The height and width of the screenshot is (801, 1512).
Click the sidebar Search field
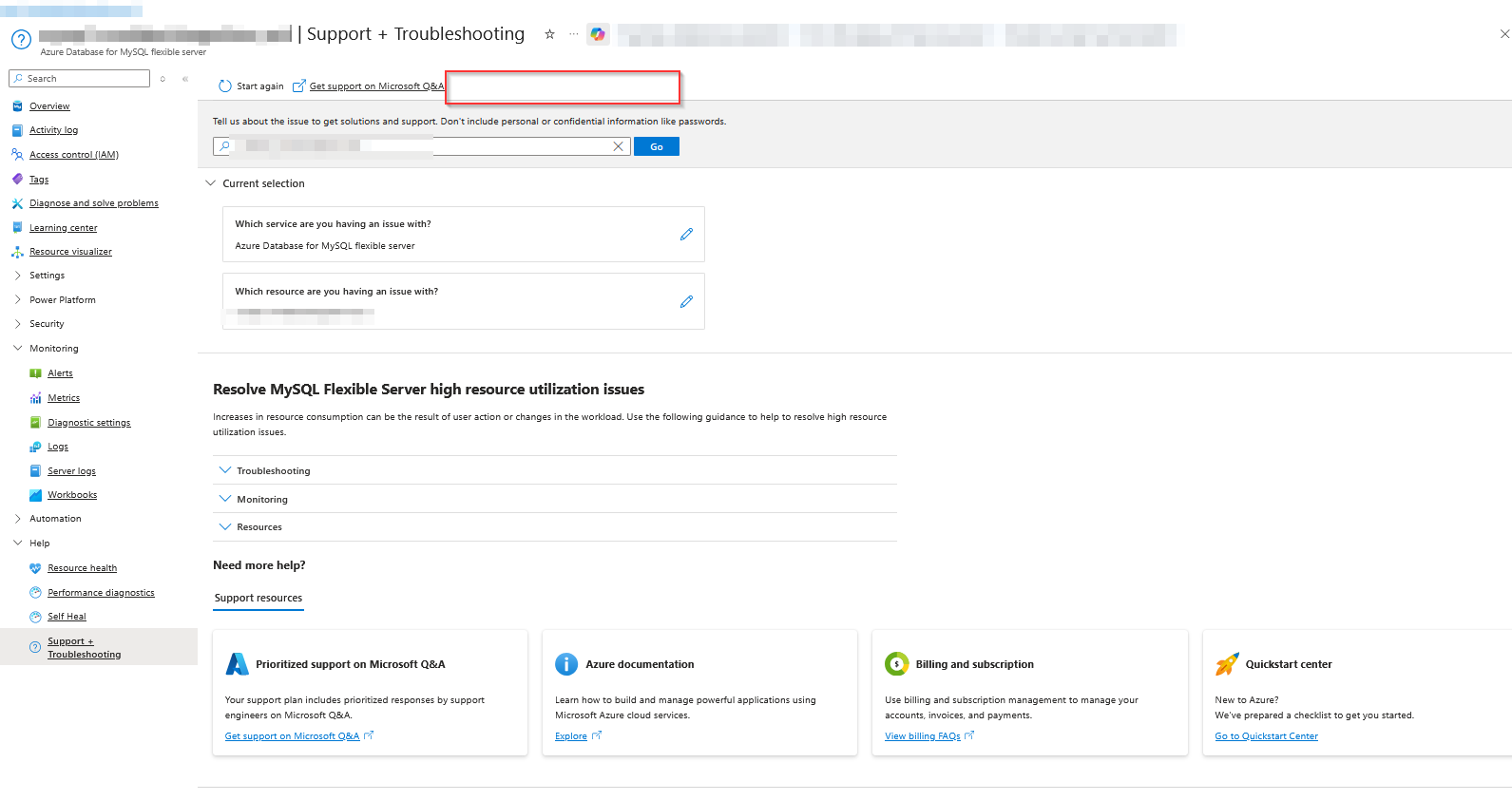(x=79, y=79)
